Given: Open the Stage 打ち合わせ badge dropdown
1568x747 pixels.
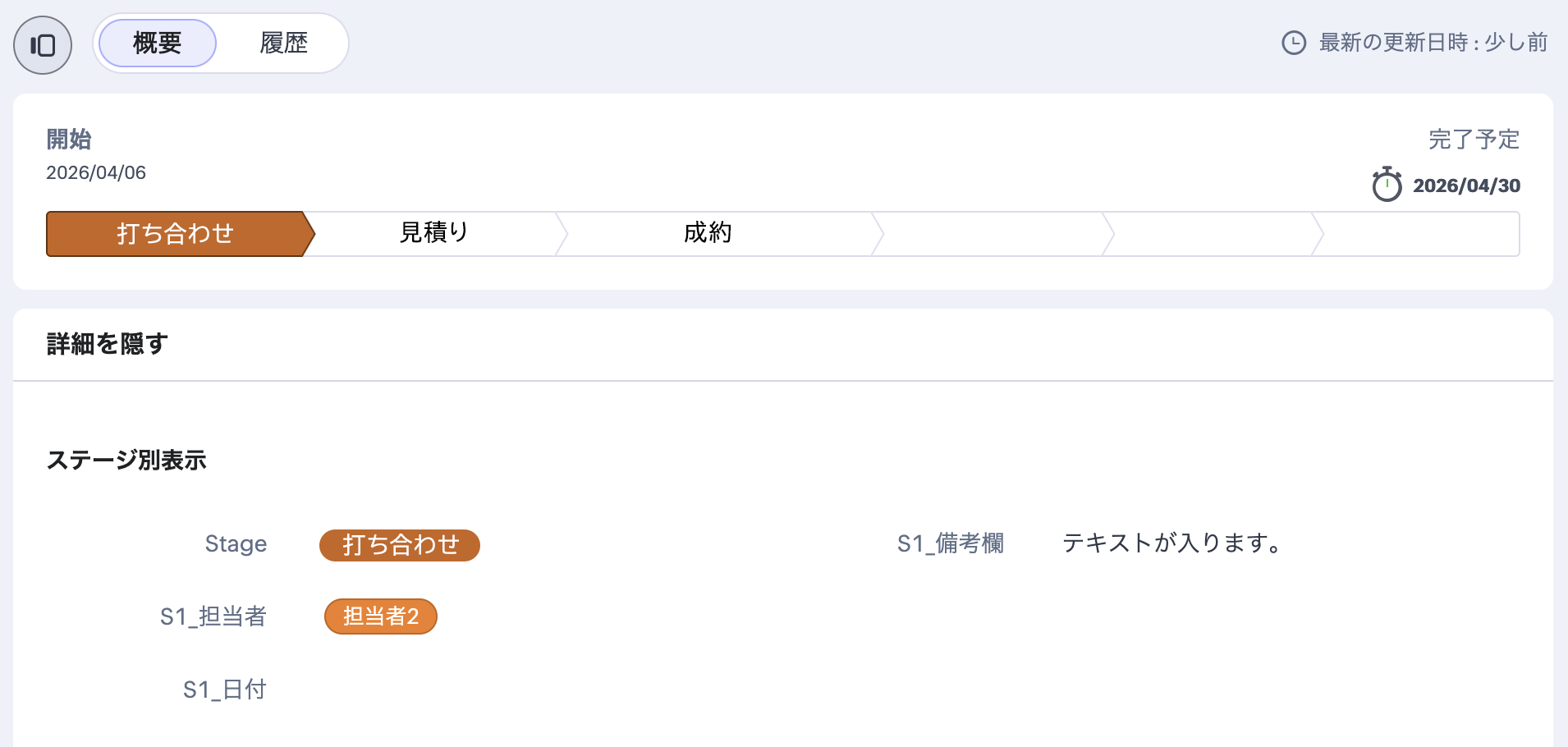Looking at the screenshot, I should 400,545.
